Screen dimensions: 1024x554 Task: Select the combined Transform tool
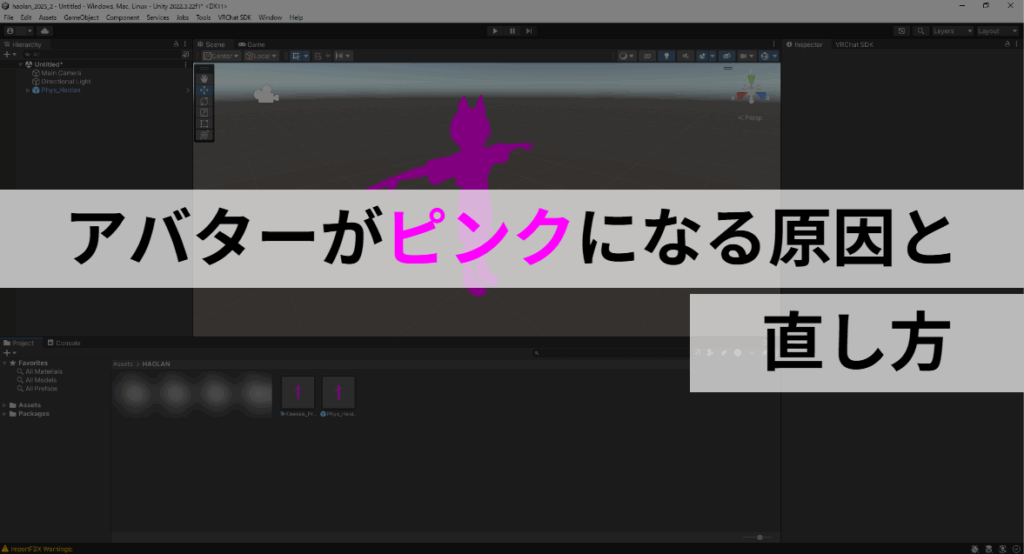coord(204,135)
